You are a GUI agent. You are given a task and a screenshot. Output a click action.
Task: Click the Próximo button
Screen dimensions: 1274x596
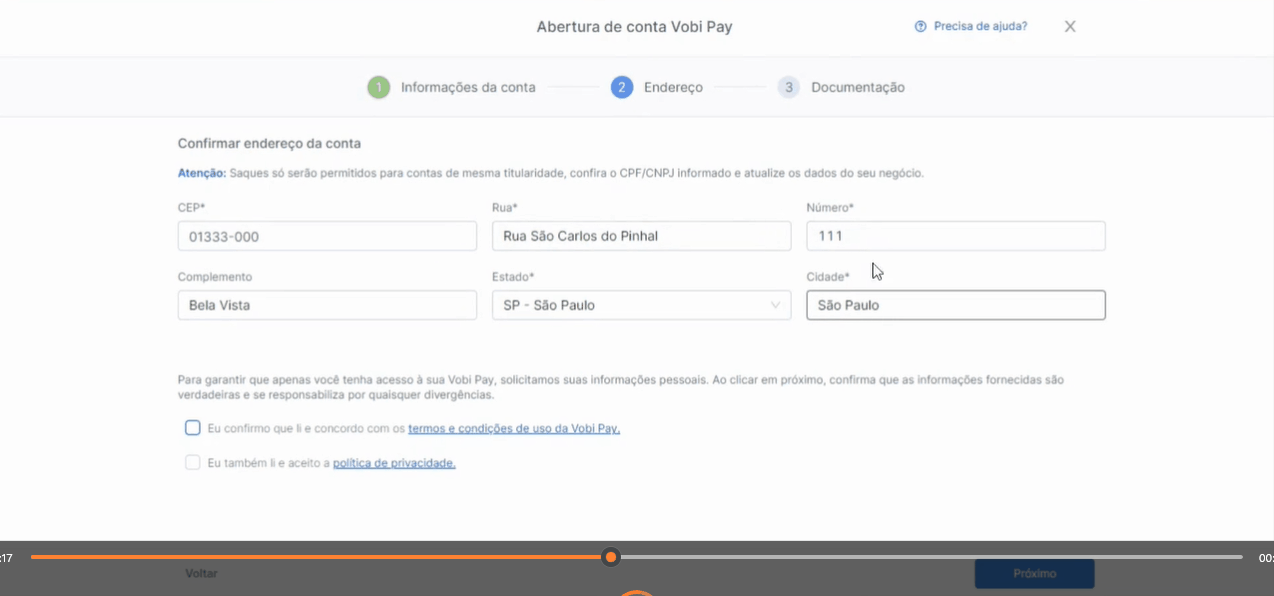click(1034, 574)
